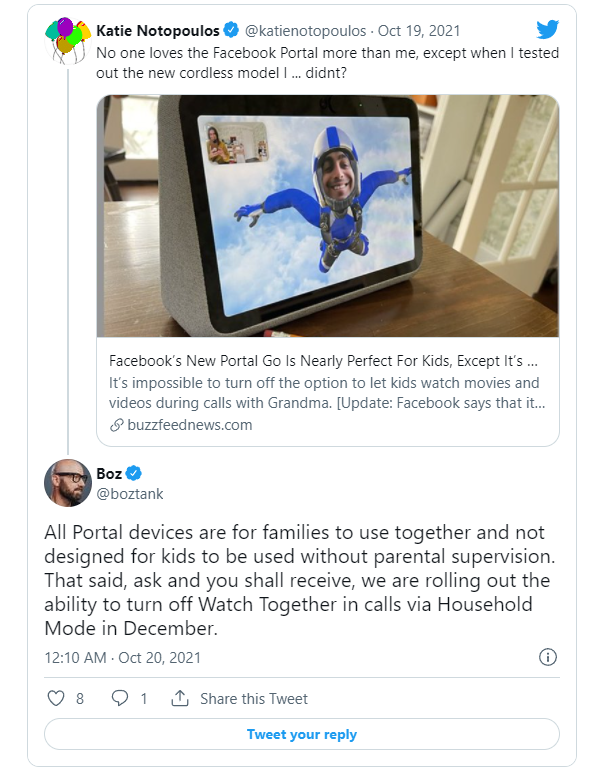
Task: Open replies via speech bubble icon
Action: 119,698
